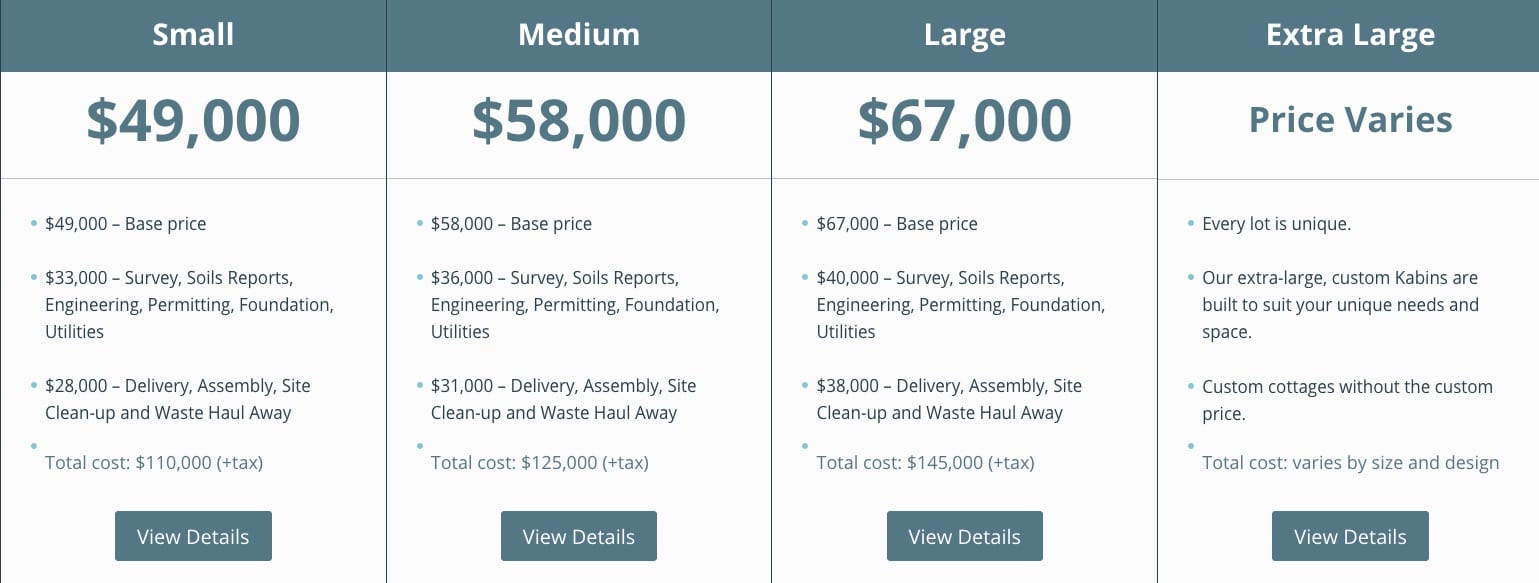Viewport: 1539px width, 583px height.
Task: Click the Every lot is unique bullet
Action: 1276,224
